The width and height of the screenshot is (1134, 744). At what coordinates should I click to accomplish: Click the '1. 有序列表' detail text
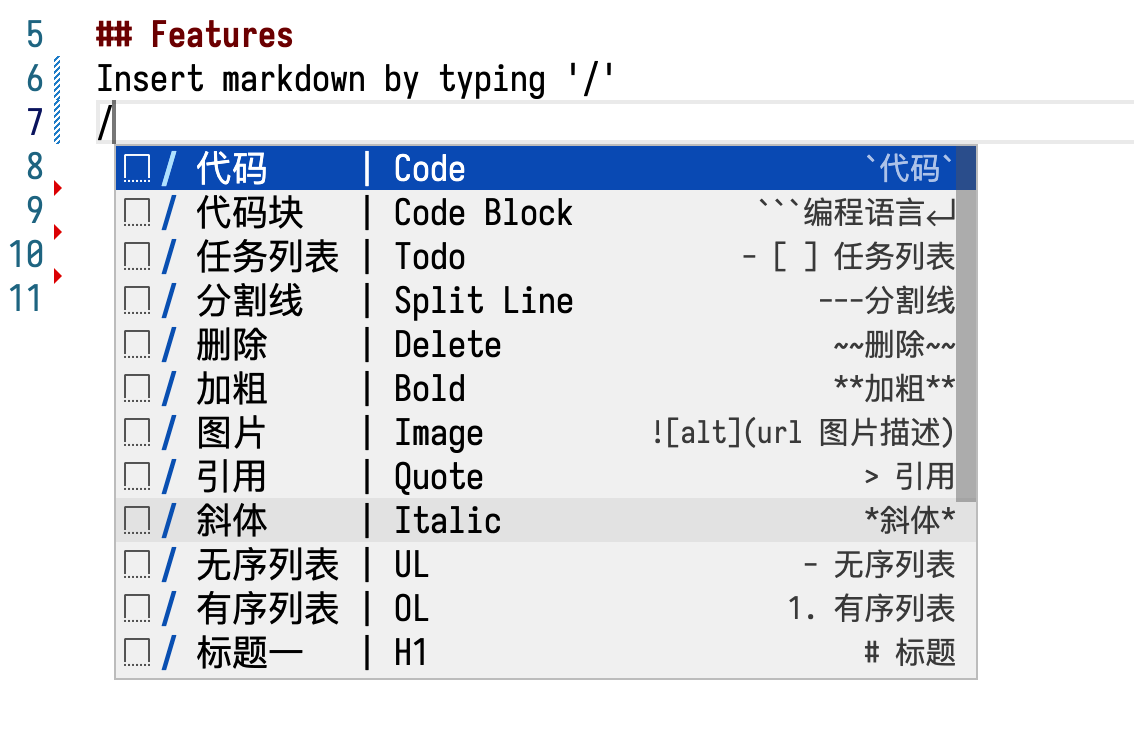point(871,609)
